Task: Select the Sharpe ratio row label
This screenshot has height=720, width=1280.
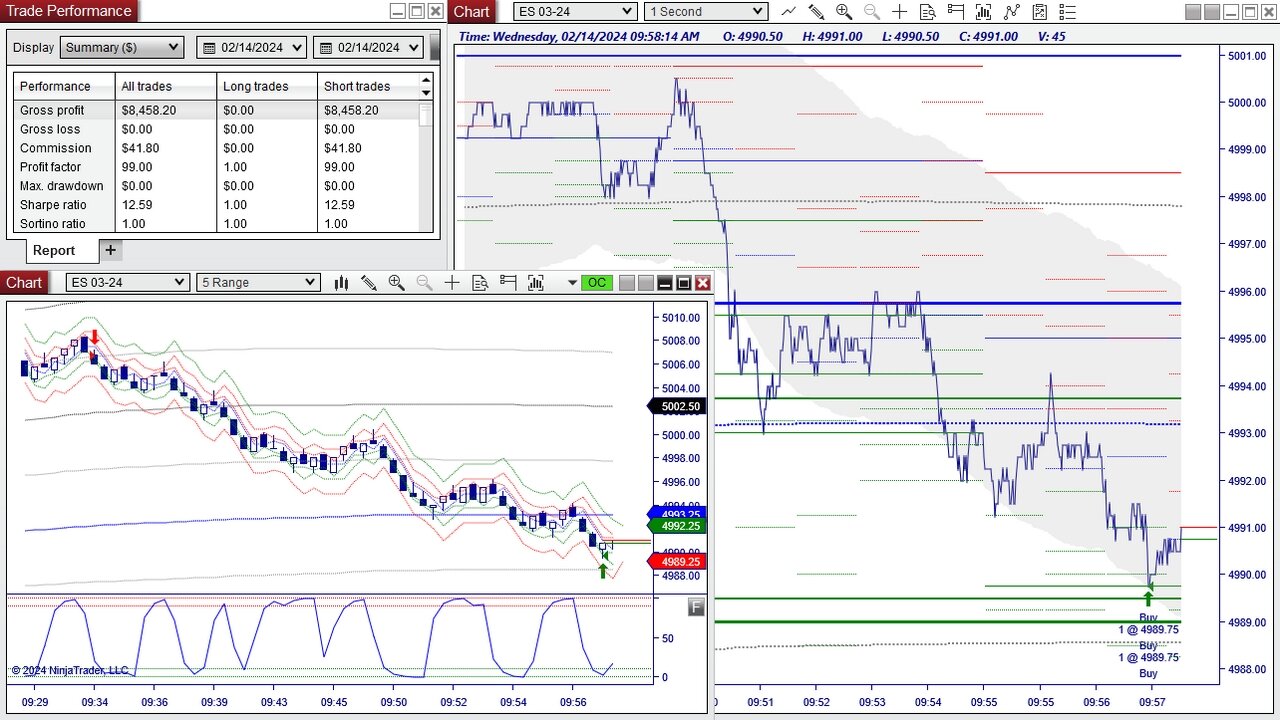Action: (53, 205)
